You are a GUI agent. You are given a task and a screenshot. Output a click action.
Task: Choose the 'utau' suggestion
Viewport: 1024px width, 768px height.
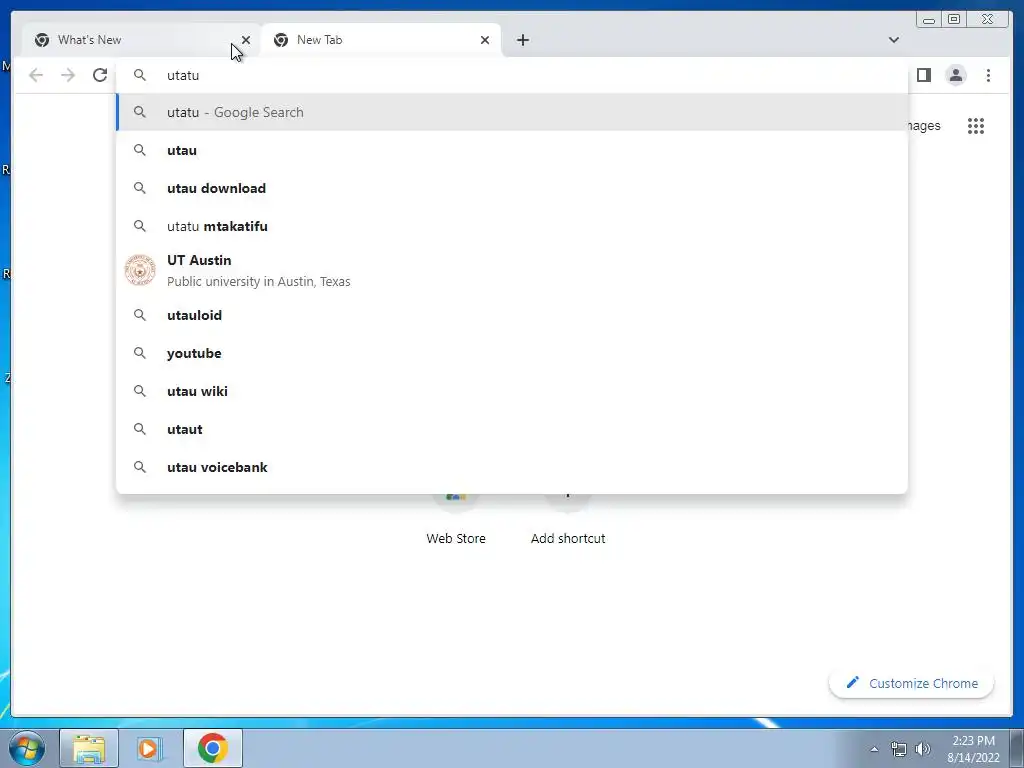pos(511,150)
